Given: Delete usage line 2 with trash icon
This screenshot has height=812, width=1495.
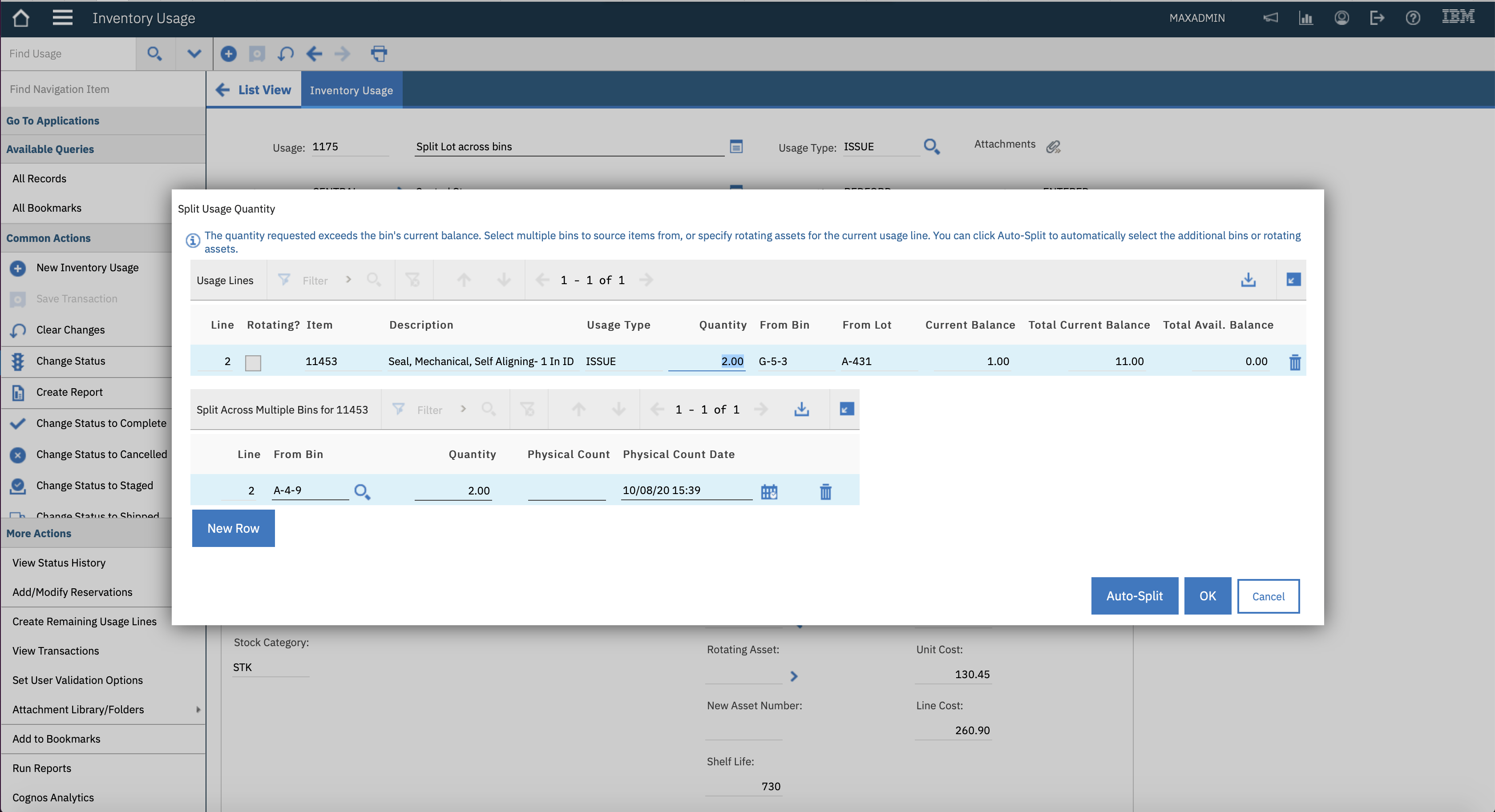Looking at the screenshot, I should point(1295,362).
